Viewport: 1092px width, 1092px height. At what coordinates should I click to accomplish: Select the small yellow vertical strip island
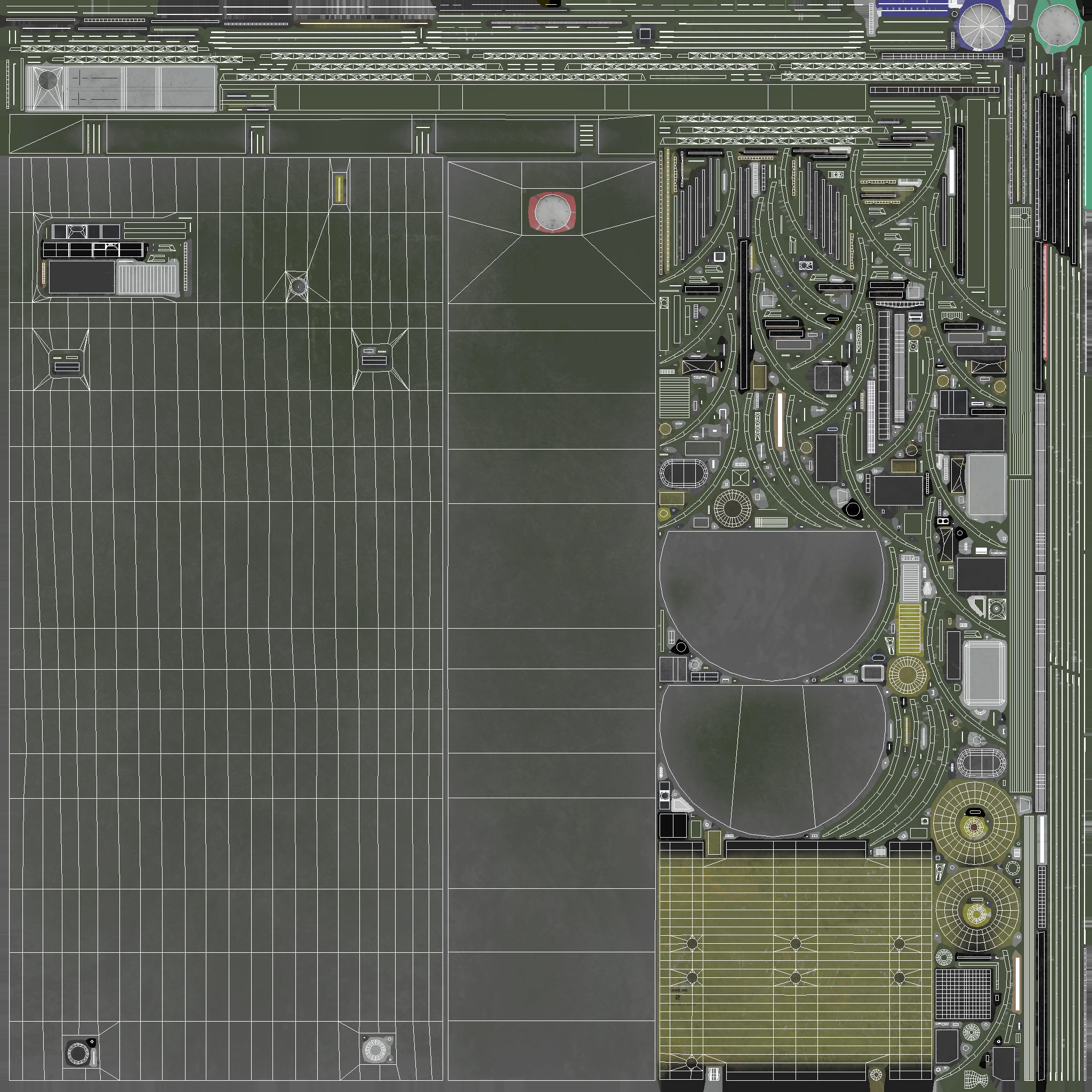tap(339, 188)
